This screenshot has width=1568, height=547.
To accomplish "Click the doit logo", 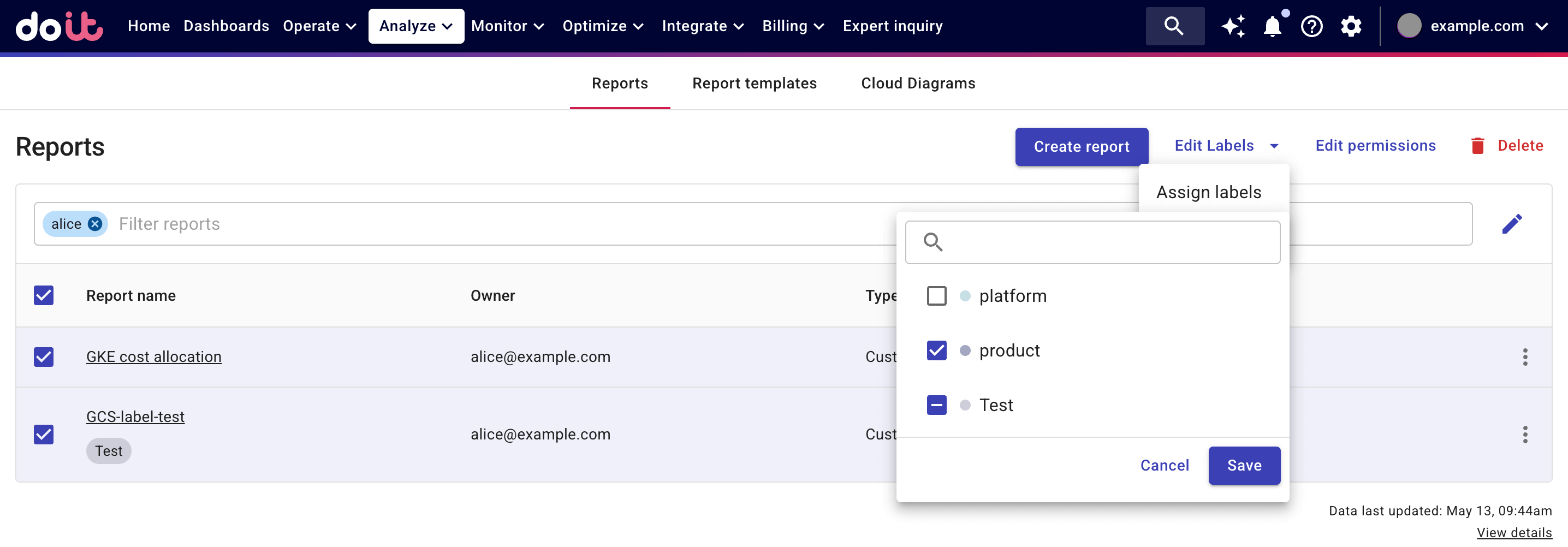I will (59, 26).
